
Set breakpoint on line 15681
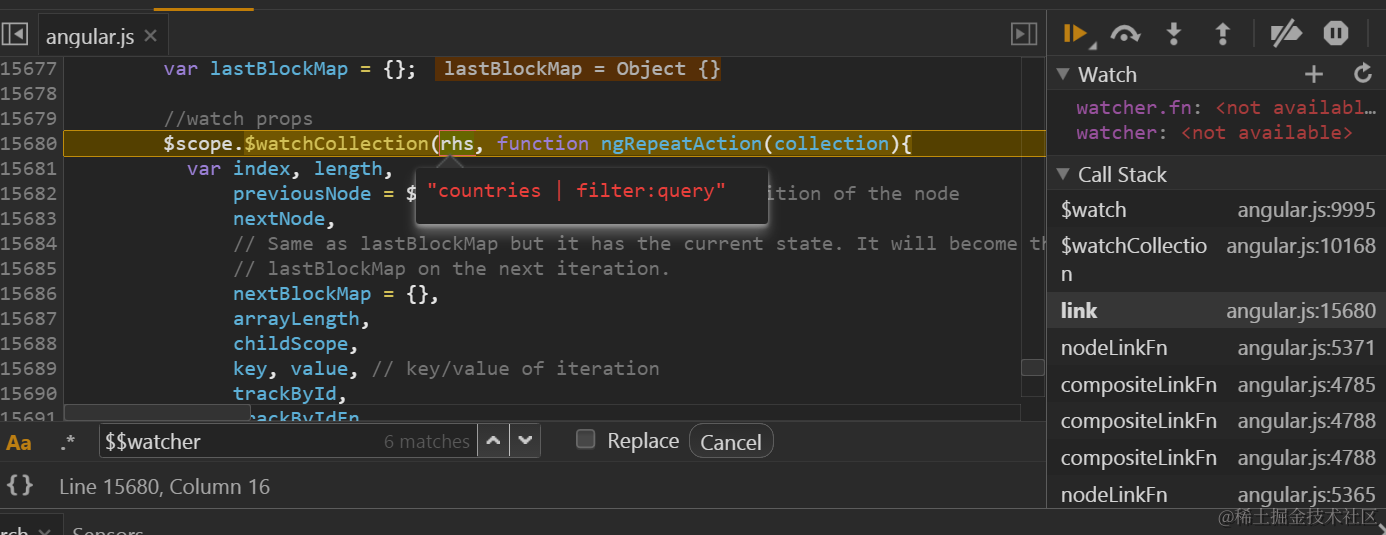[x=30, y=168]
